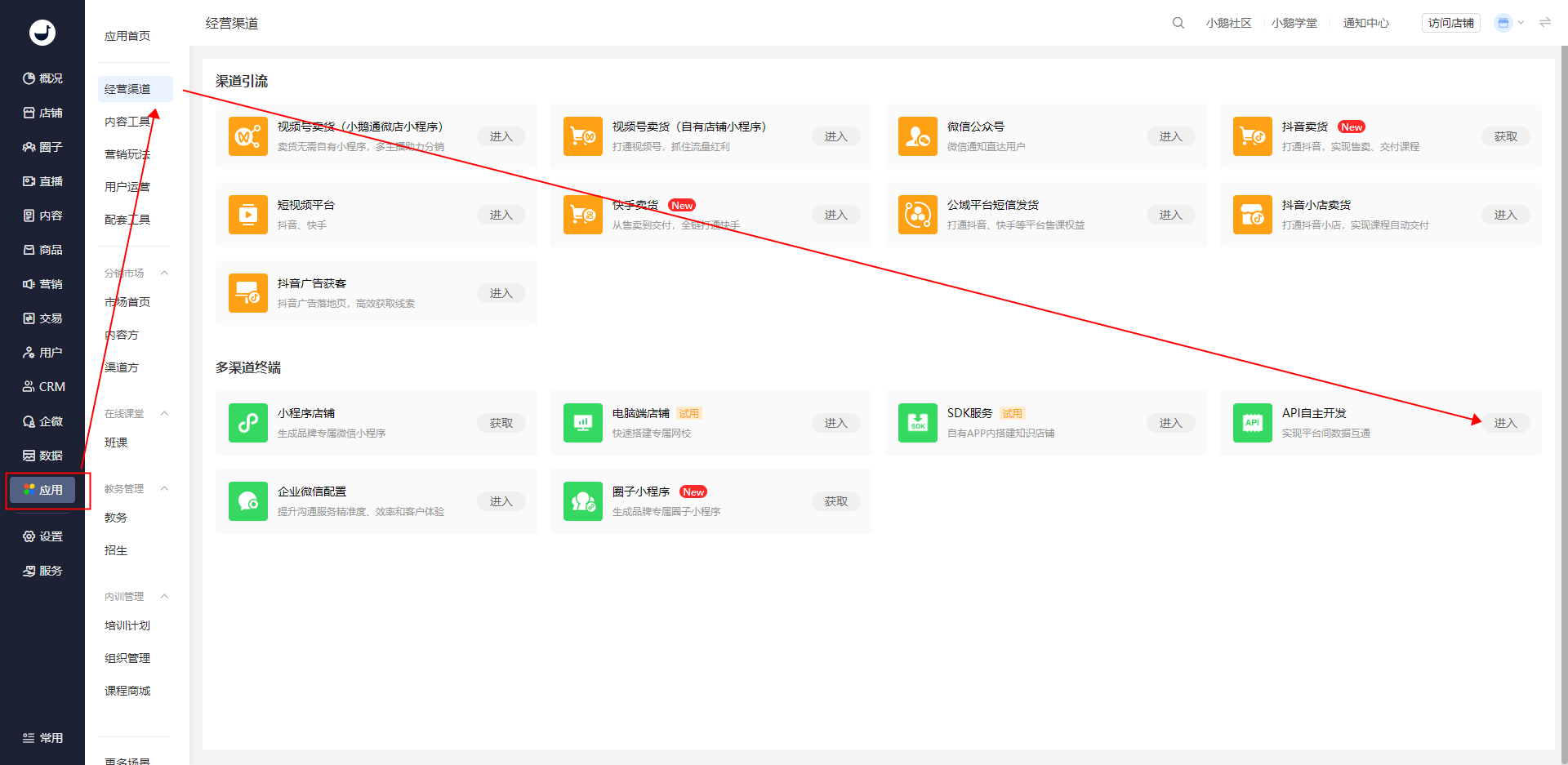Click the API自主开发 icon
This screenshot has width=1568, height=765.
click(x=1253, y=423)
